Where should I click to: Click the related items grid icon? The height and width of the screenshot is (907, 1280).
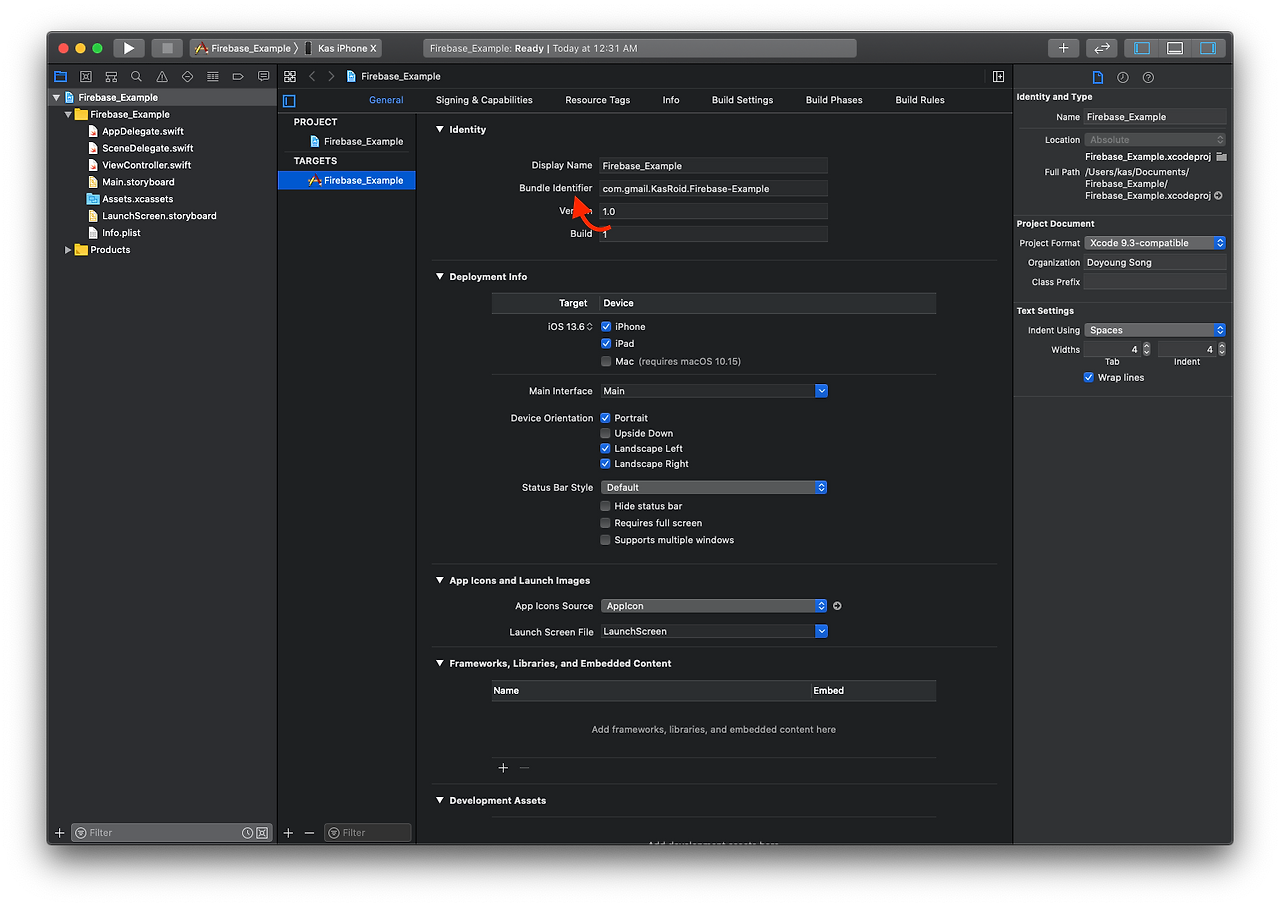289,76
